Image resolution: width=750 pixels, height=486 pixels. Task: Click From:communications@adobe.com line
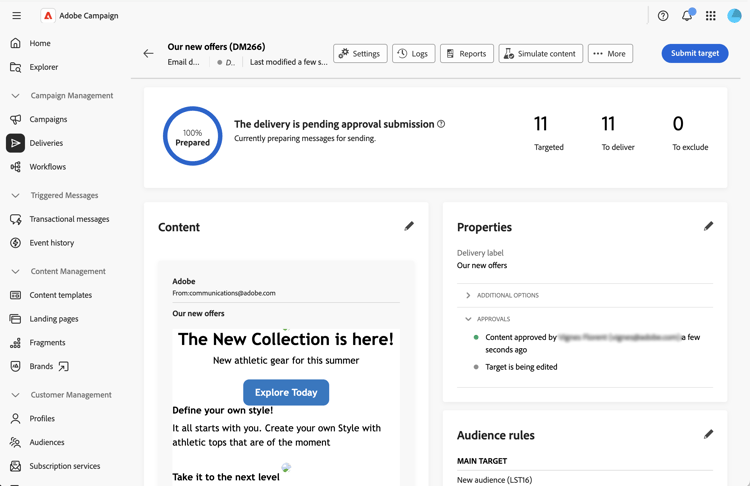click(224, 293)
